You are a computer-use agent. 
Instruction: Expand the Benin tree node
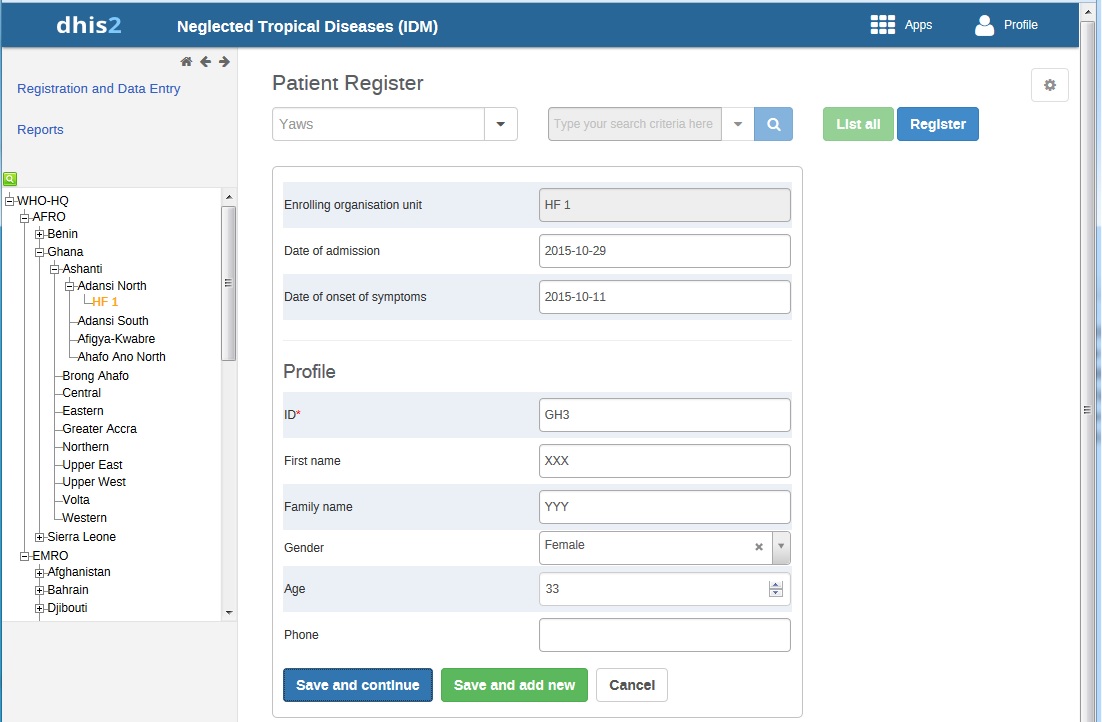(40, 234)
